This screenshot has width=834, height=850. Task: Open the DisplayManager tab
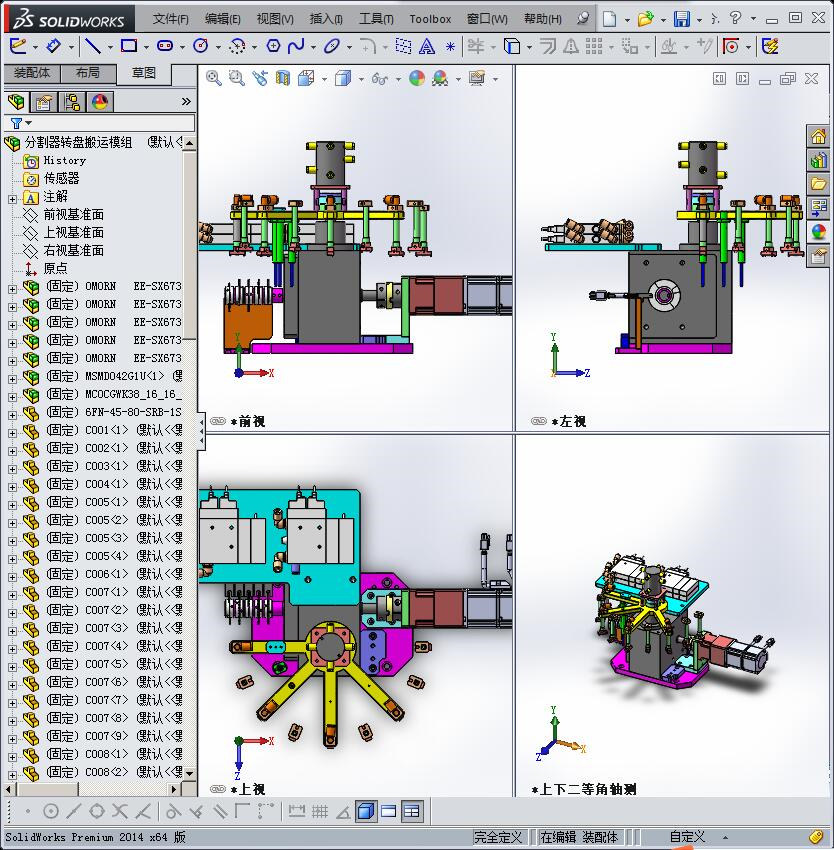(x=100, y=101)
